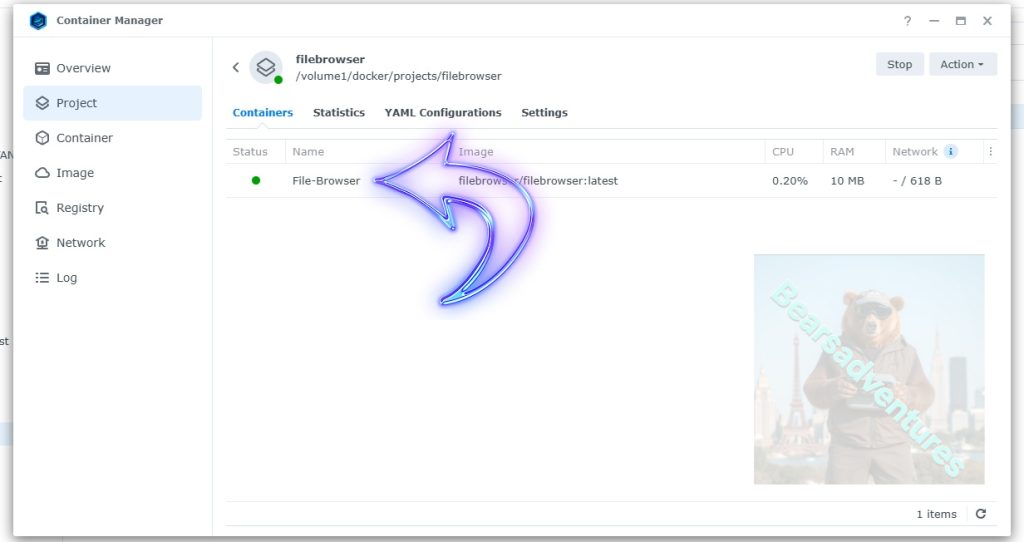1024x542 pixels.
Task: Sort by the CPU column header
Action: pyautogui.click(x=783, y=152)
